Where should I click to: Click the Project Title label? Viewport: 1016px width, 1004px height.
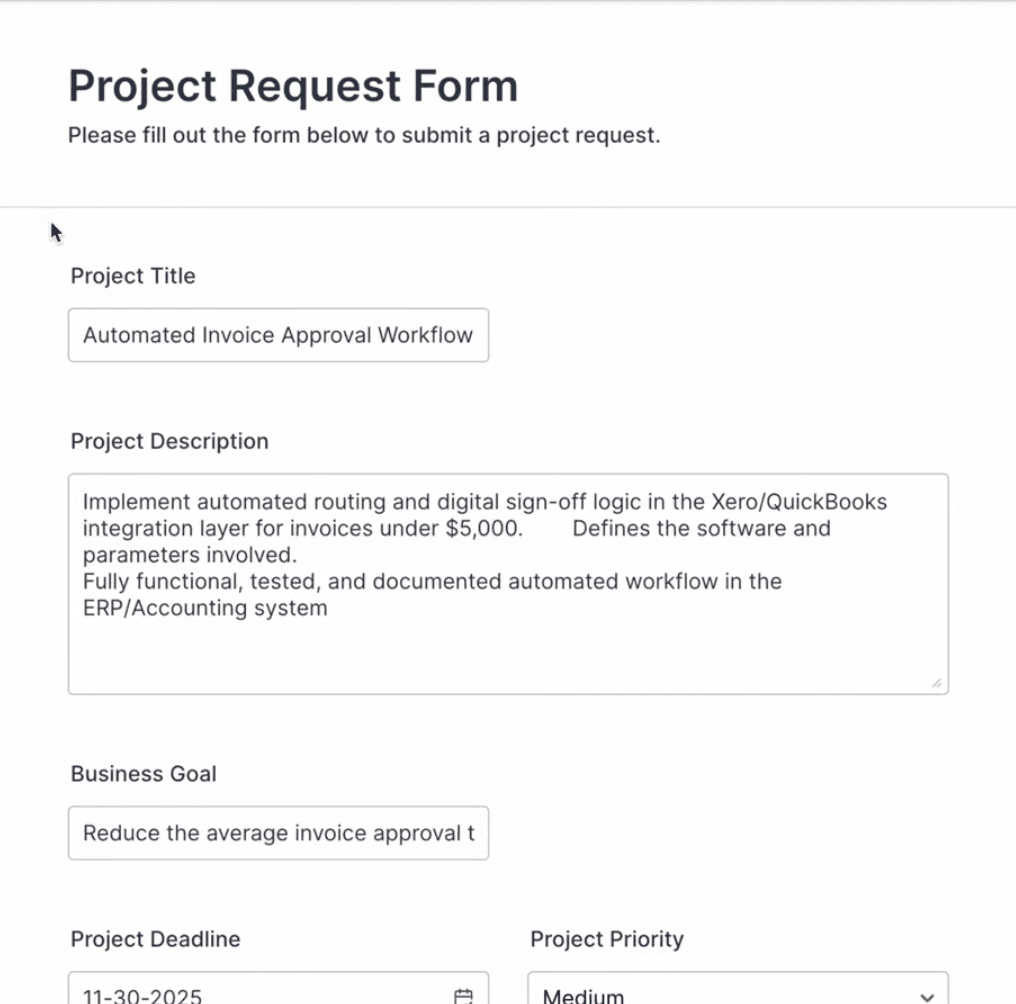[133, 276]
